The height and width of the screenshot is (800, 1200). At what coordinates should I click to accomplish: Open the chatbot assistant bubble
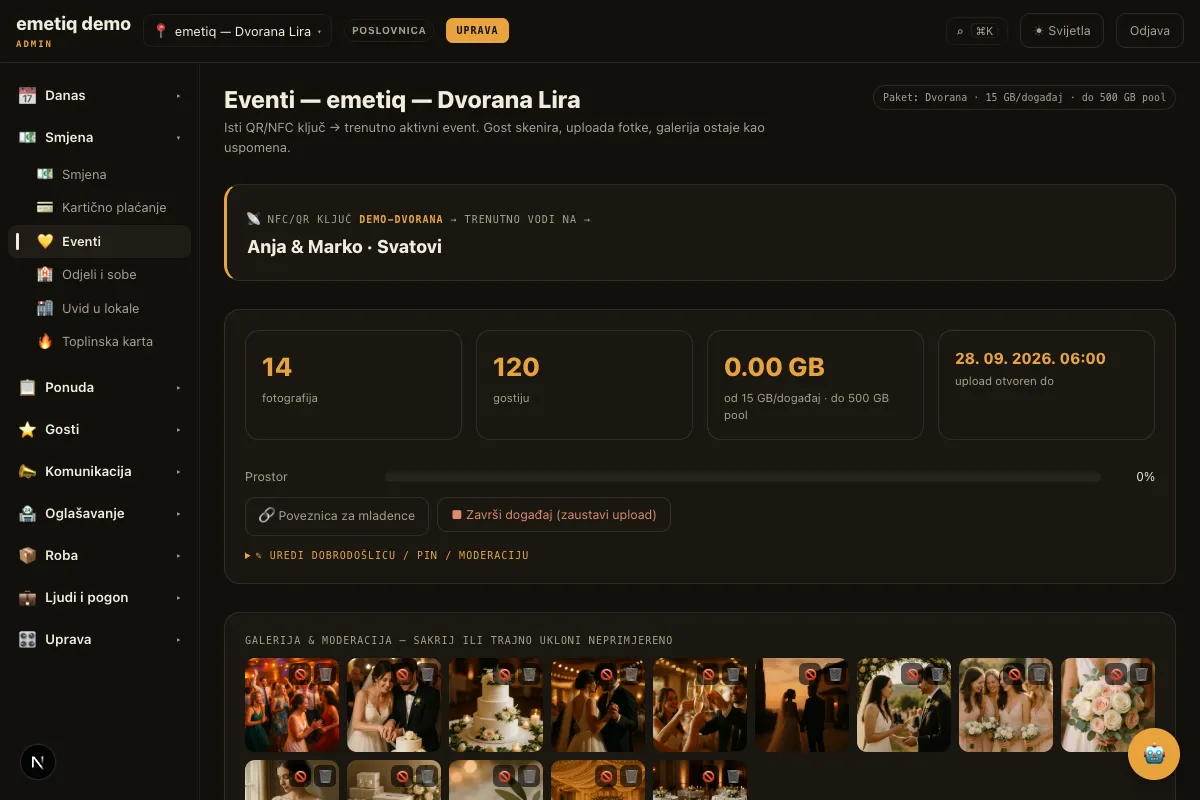click(1154, 754)
